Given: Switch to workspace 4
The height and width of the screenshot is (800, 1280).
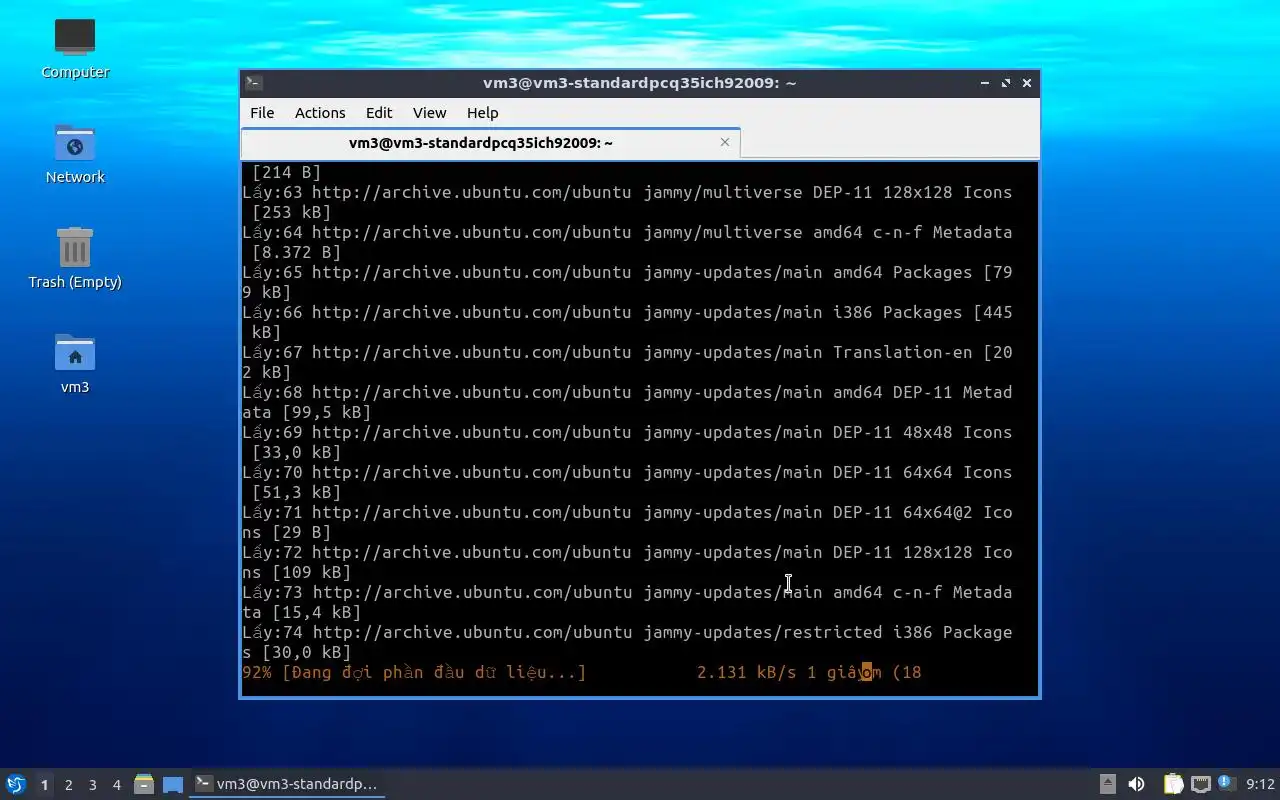Looking at the screenshot, I should click(x=117, y=785).
